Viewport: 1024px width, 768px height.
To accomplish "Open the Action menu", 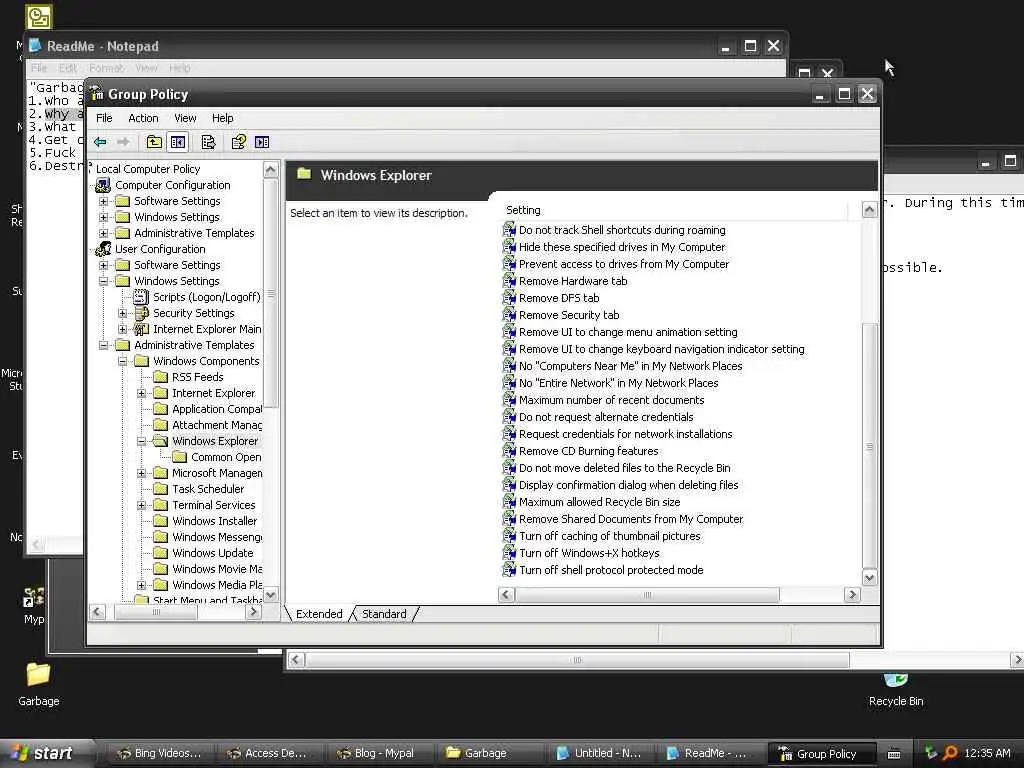I will click(143, 118).
